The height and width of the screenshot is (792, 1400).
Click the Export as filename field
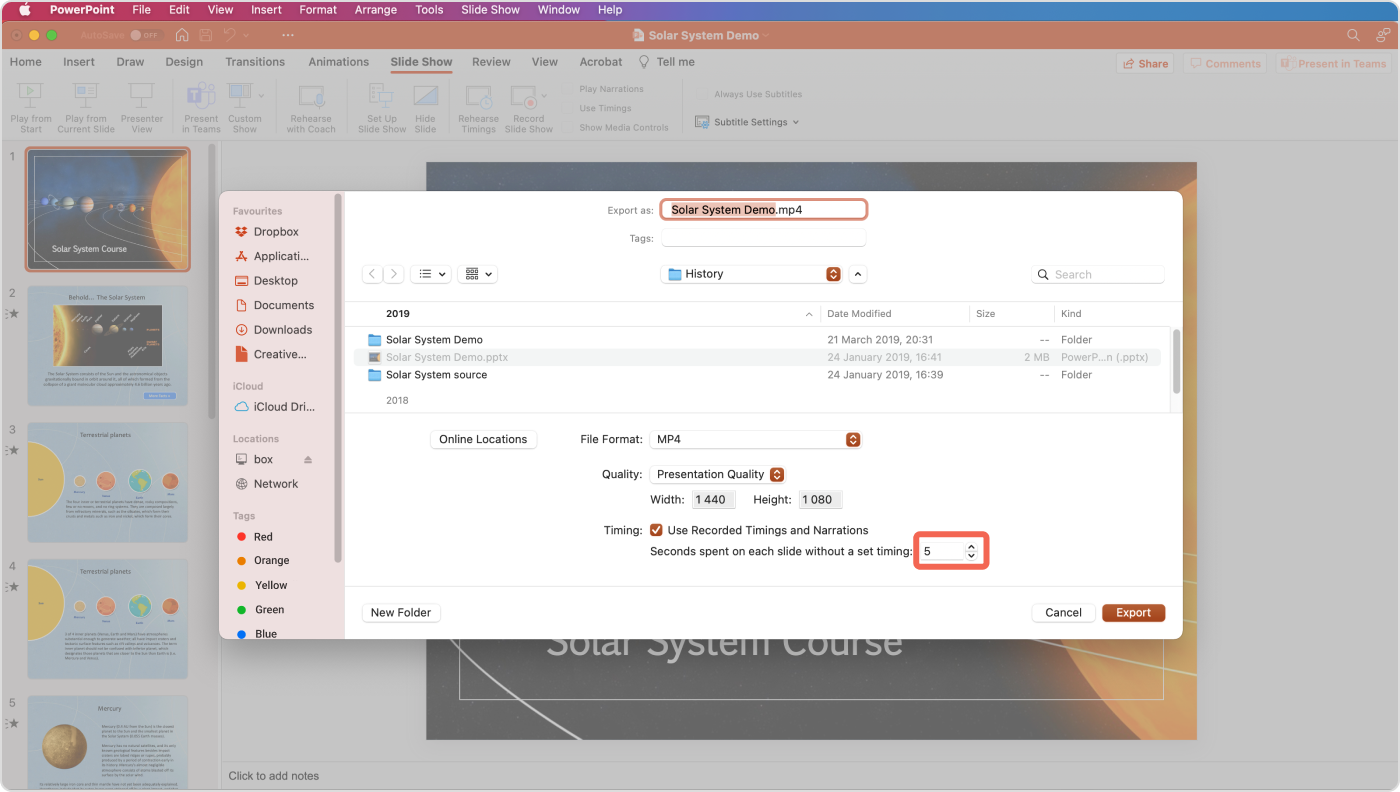[763, 210]
